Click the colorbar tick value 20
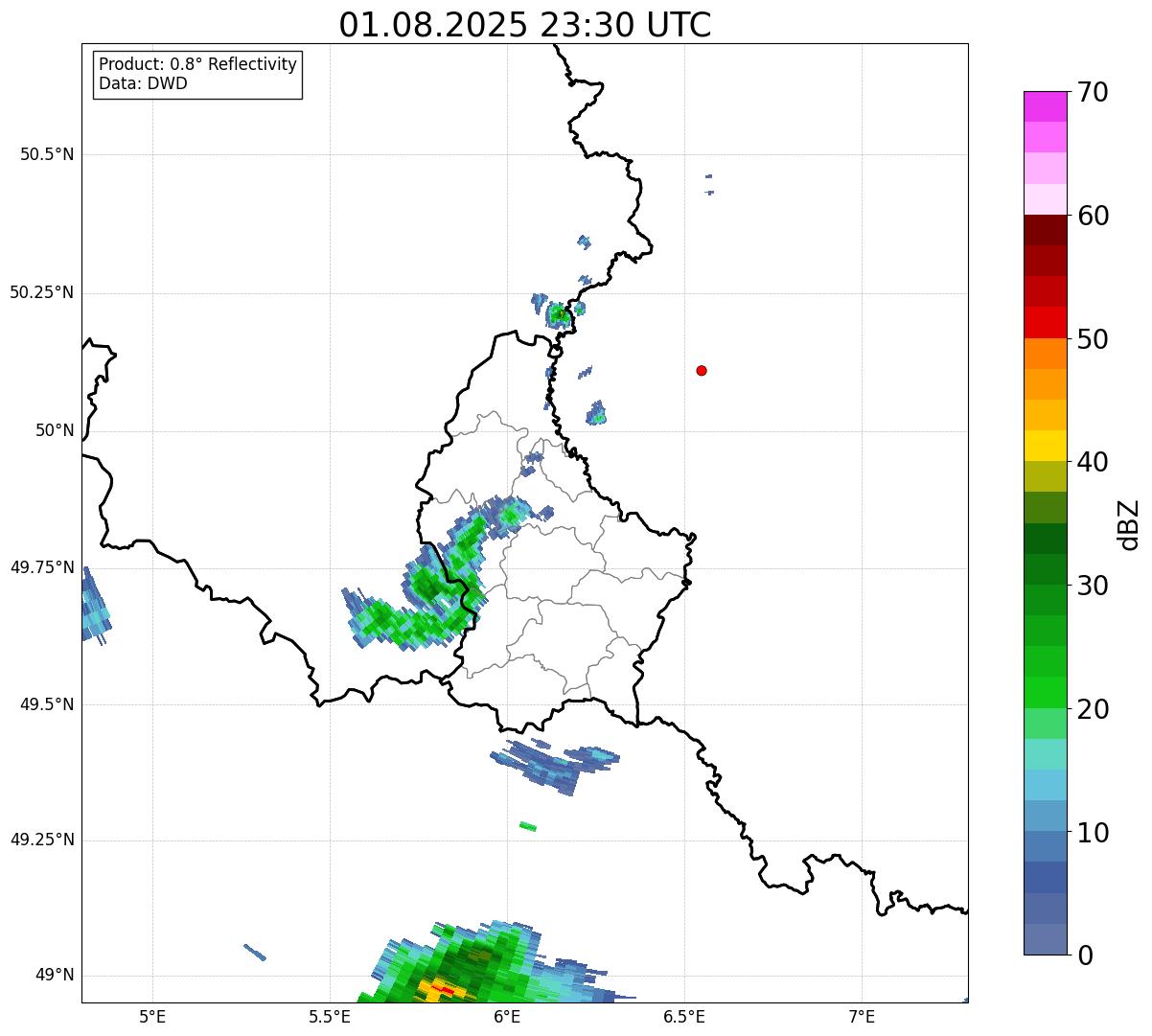Viewport: 1152px width, 1036px height. pyautogui.click(x=1093, y=709)
